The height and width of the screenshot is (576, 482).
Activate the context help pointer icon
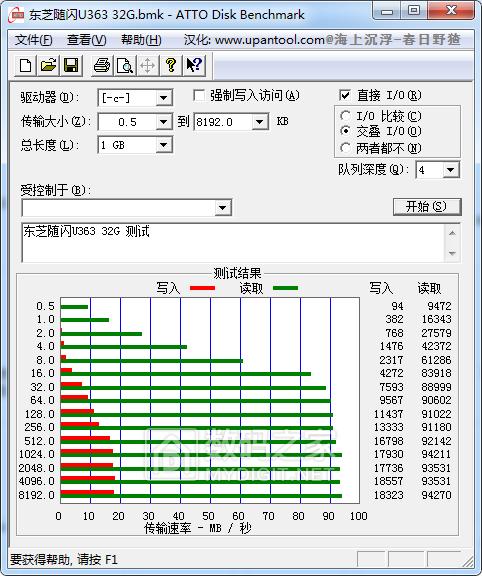(194, 65)
